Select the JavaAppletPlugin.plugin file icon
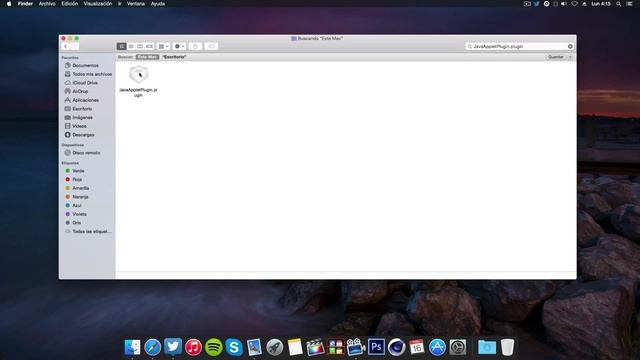 pyautogui.click(x=138, y=75)
